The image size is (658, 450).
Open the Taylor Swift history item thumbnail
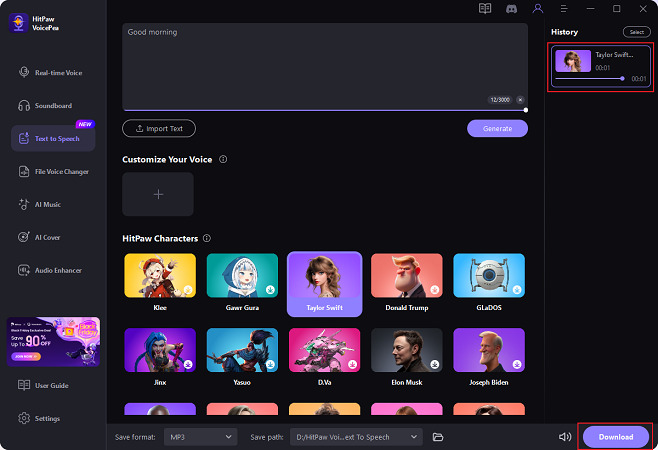[573, 61]
